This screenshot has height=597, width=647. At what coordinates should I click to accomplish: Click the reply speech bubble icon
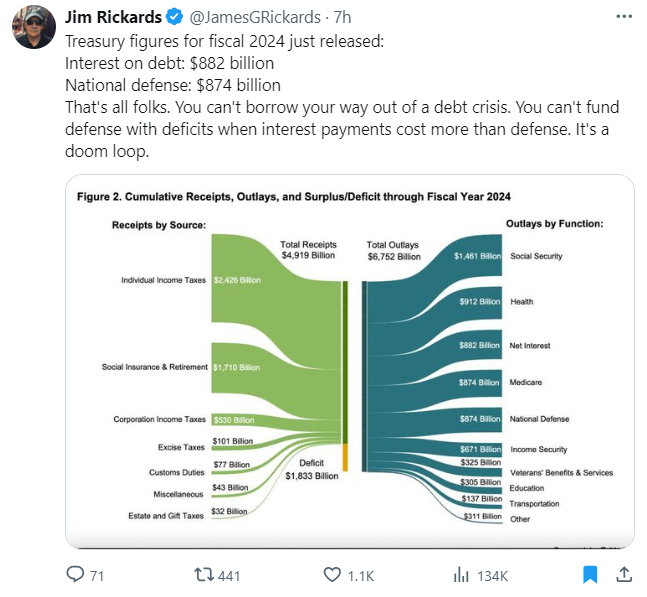pyautogui.click(x=75, y=575)
